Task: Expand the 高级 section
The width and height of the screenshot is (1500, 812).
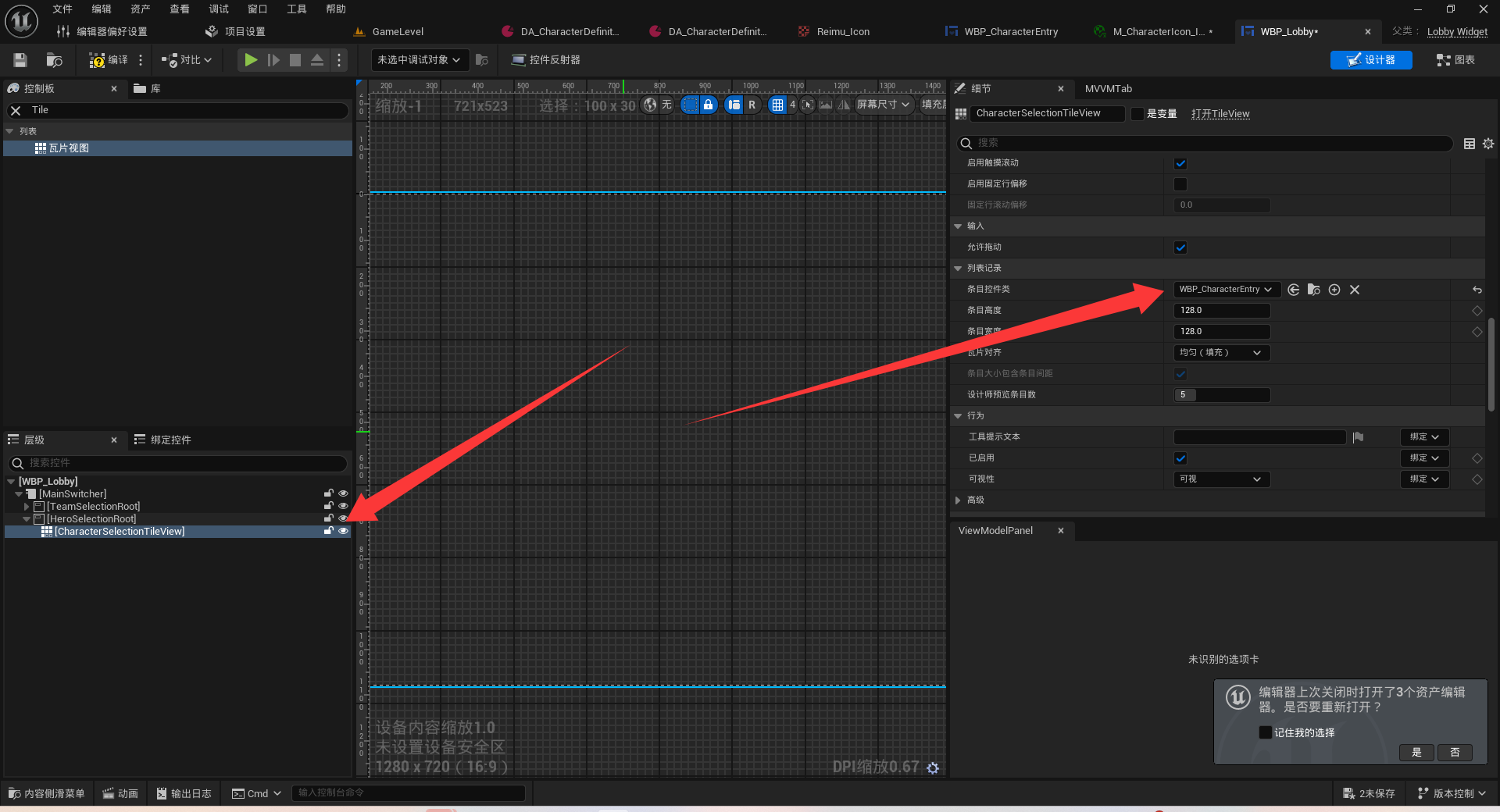Action: 959,500
